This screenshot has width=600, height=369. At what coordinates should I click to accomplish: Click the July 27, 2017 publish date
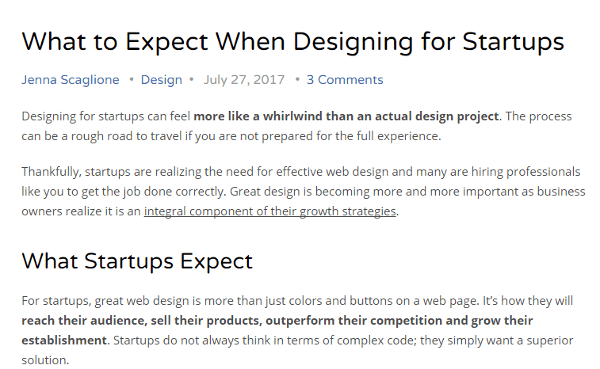point(244,80)
